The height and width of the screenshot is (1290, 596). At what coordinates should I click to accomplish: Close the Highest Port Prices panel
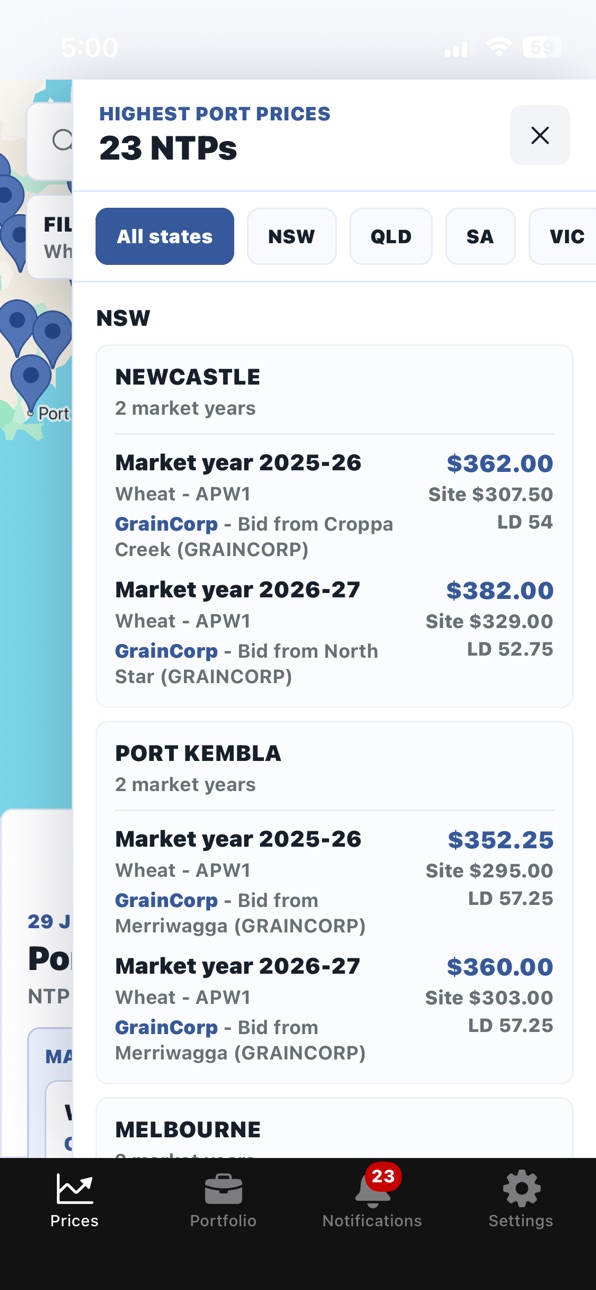pos(540,135)
